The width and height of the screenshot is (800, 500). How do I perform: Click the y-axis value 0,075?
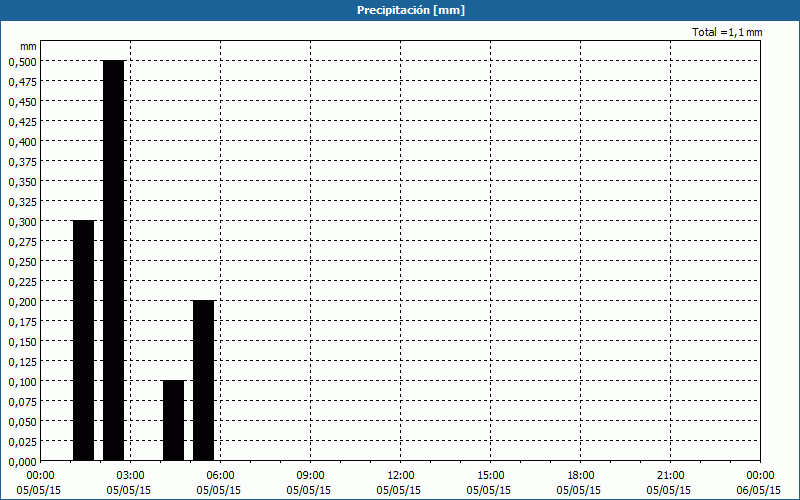click(23, 402)
